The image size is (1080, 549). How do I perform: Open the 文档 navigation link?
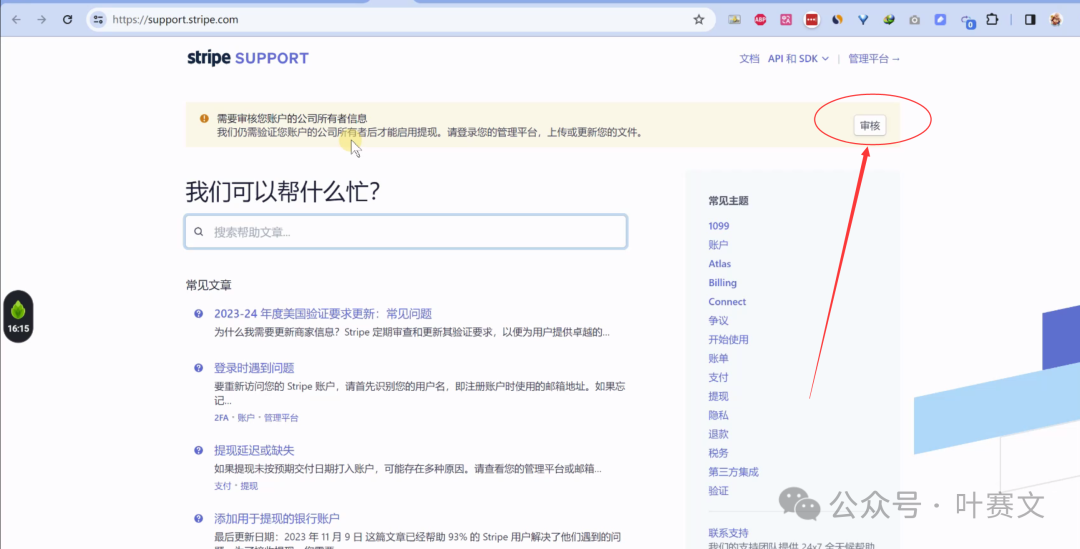coord(749,59)
